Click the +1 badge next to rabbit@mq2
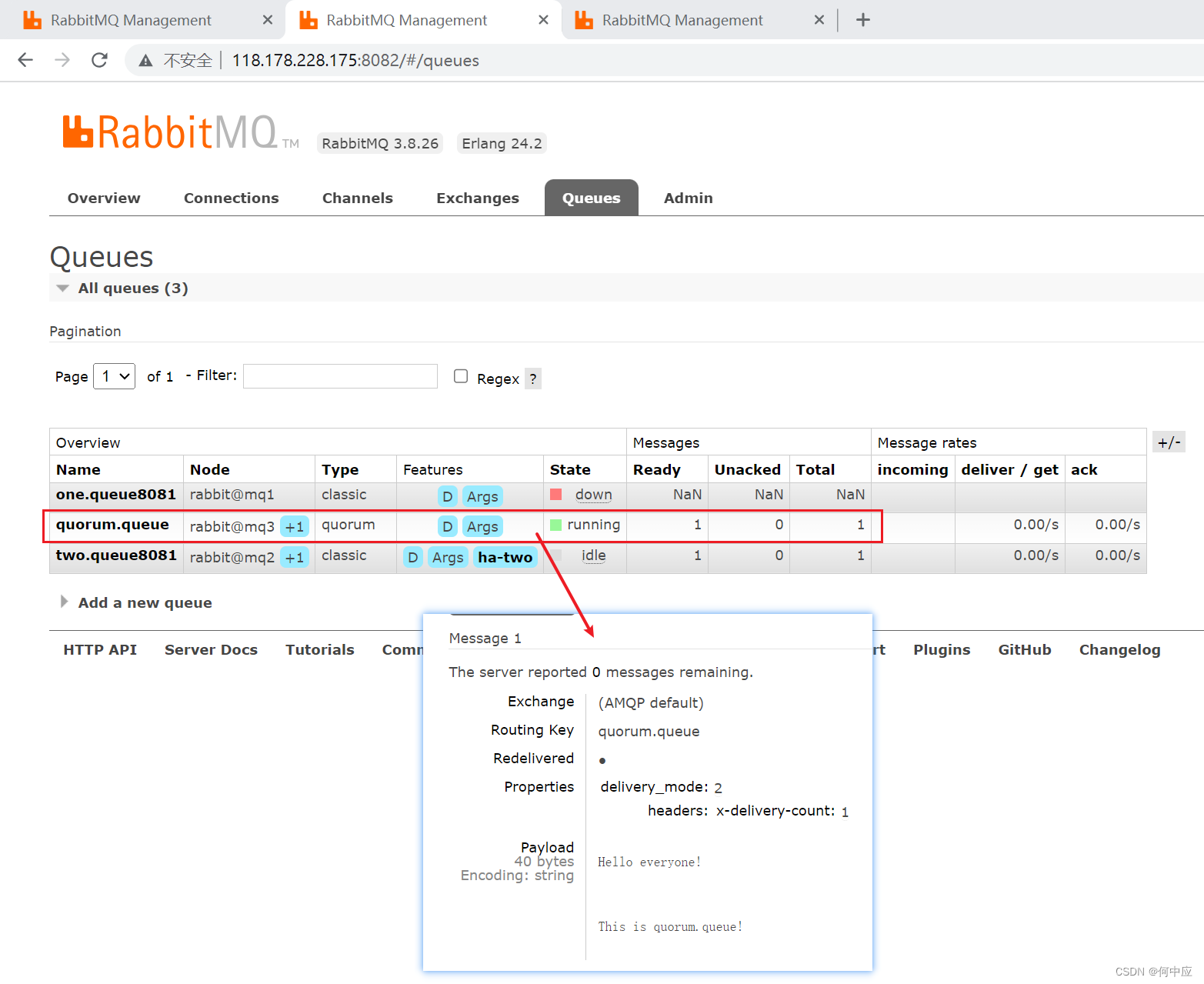This screenshot has width=1204, height=984. pos(295,558)
